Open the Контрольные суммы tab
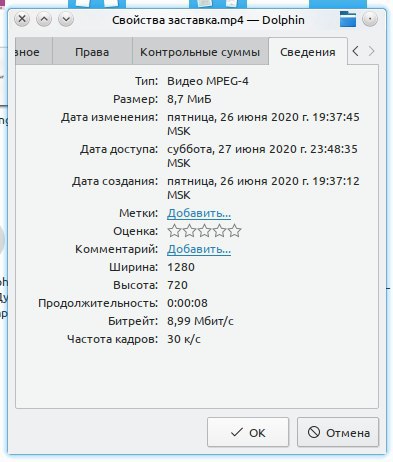 [200, 52]
